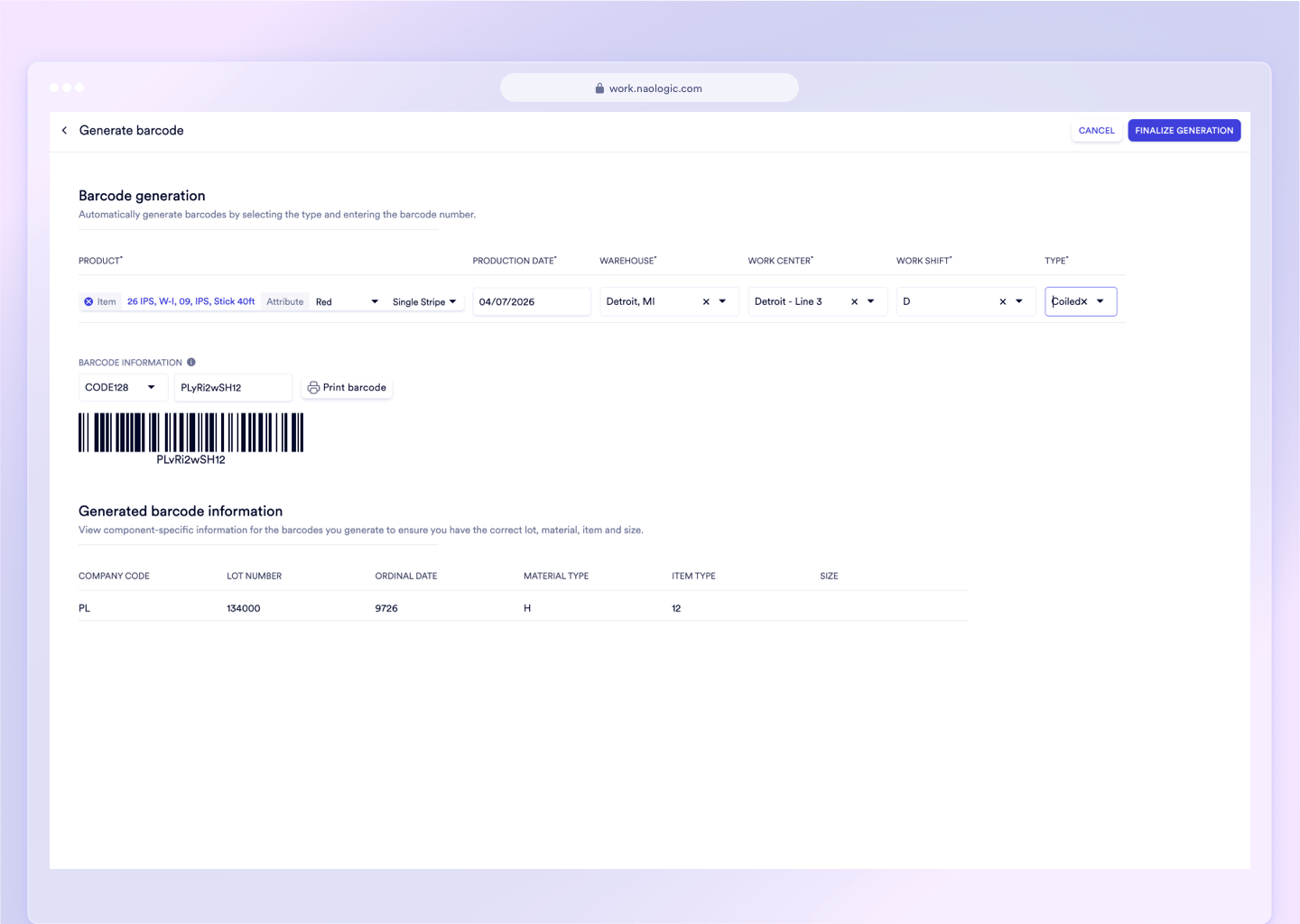
Task: Open the Red attribute color dropdown
Action: 375,301
